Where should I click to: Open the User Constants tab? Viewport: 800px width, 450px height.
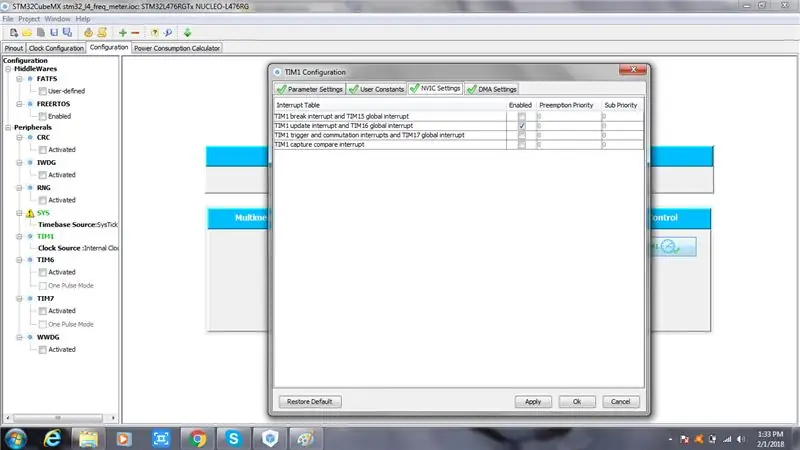coord(377,89)
